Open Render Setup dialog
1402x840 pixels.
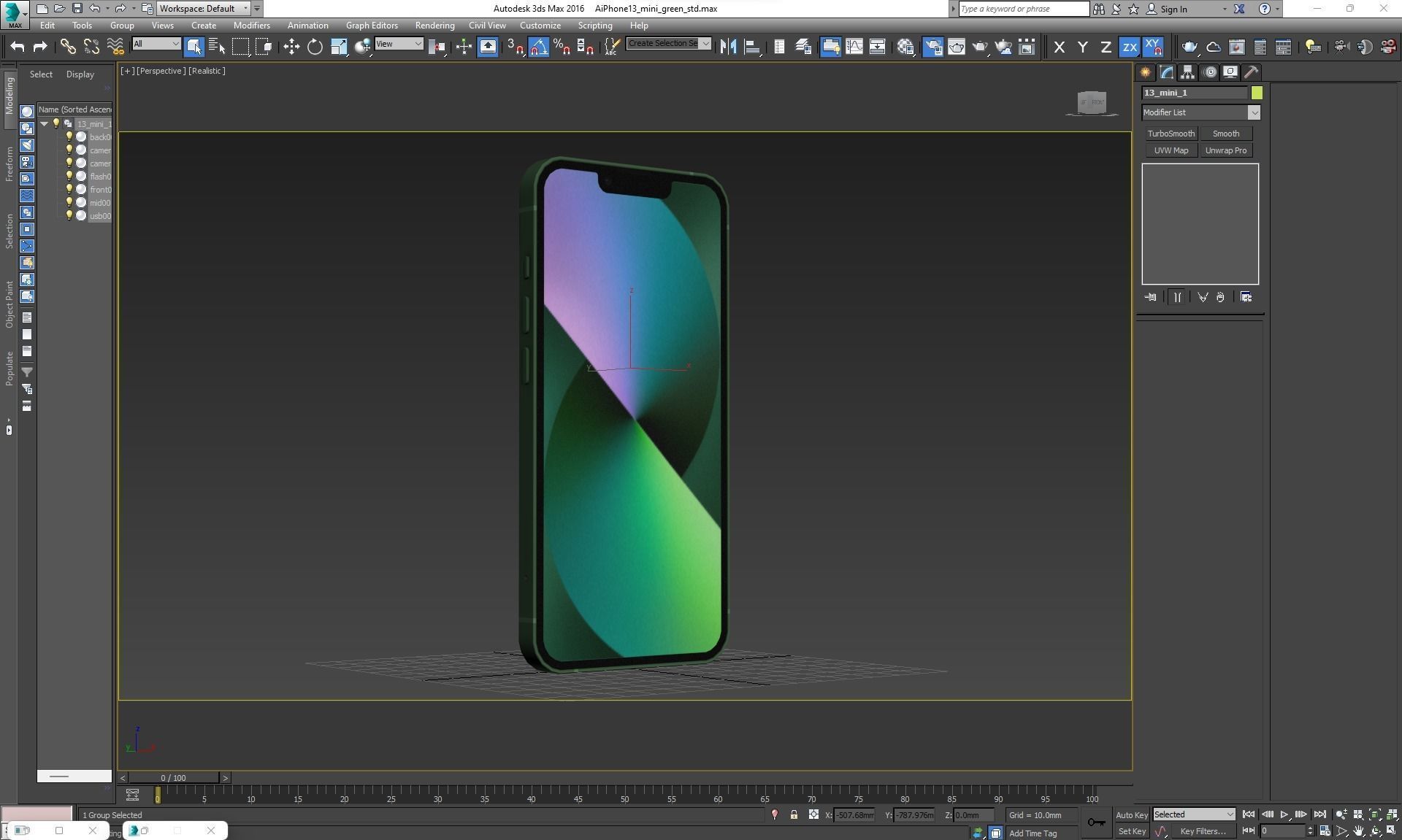(x=932, y=47)
